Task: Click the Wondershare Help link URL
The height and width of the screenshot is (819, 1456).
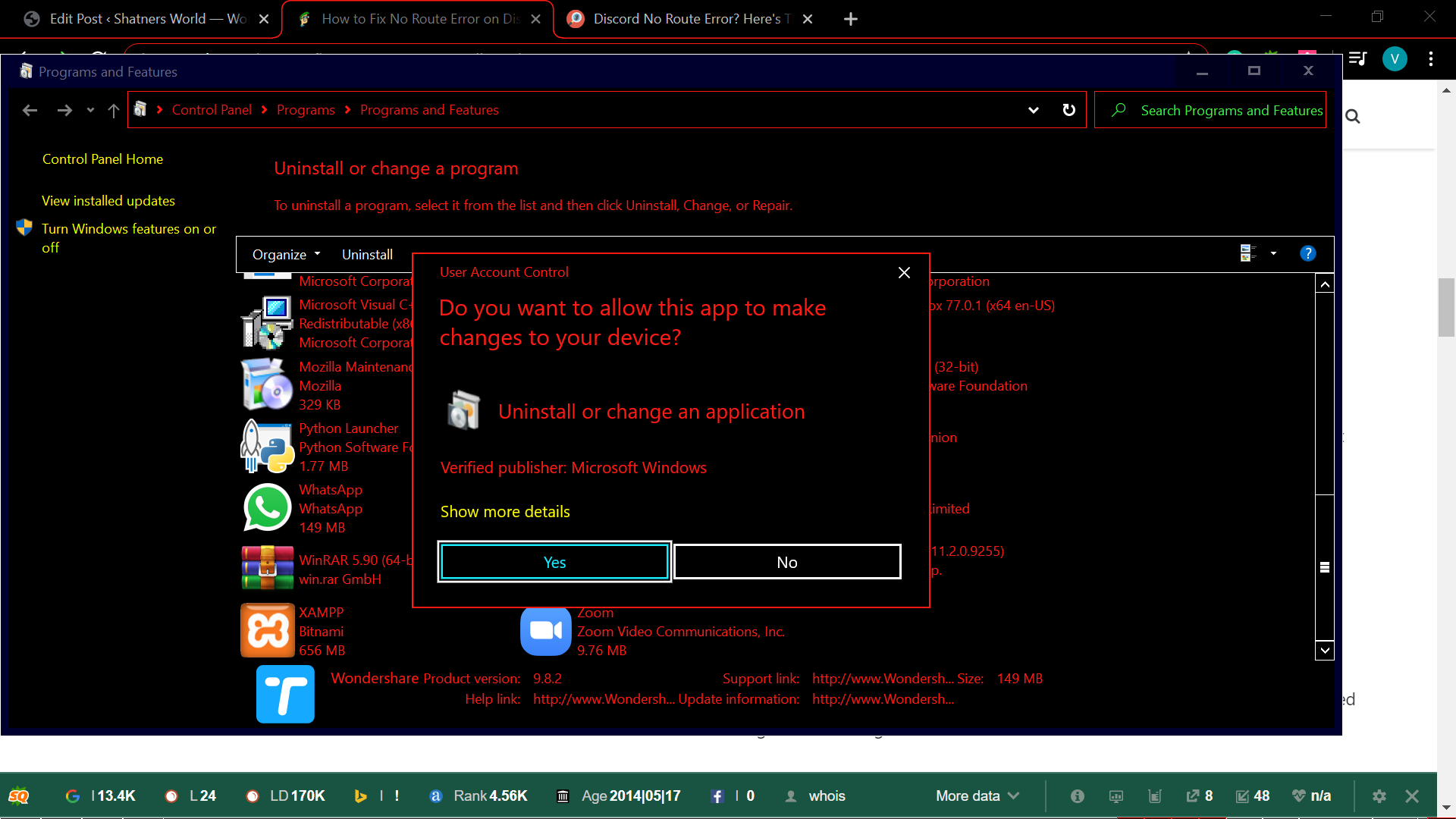Action: coord(604,699)
